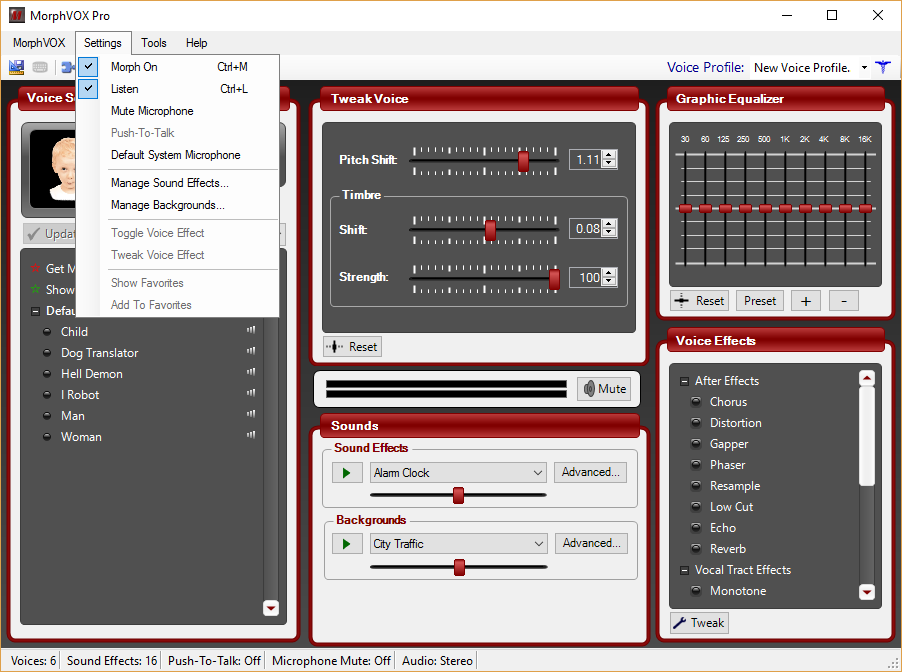Image resolution: width=902 pixels, height=672 pixels.
Task: Open the equalizer Preset button
Action: (x=760, y=301)
